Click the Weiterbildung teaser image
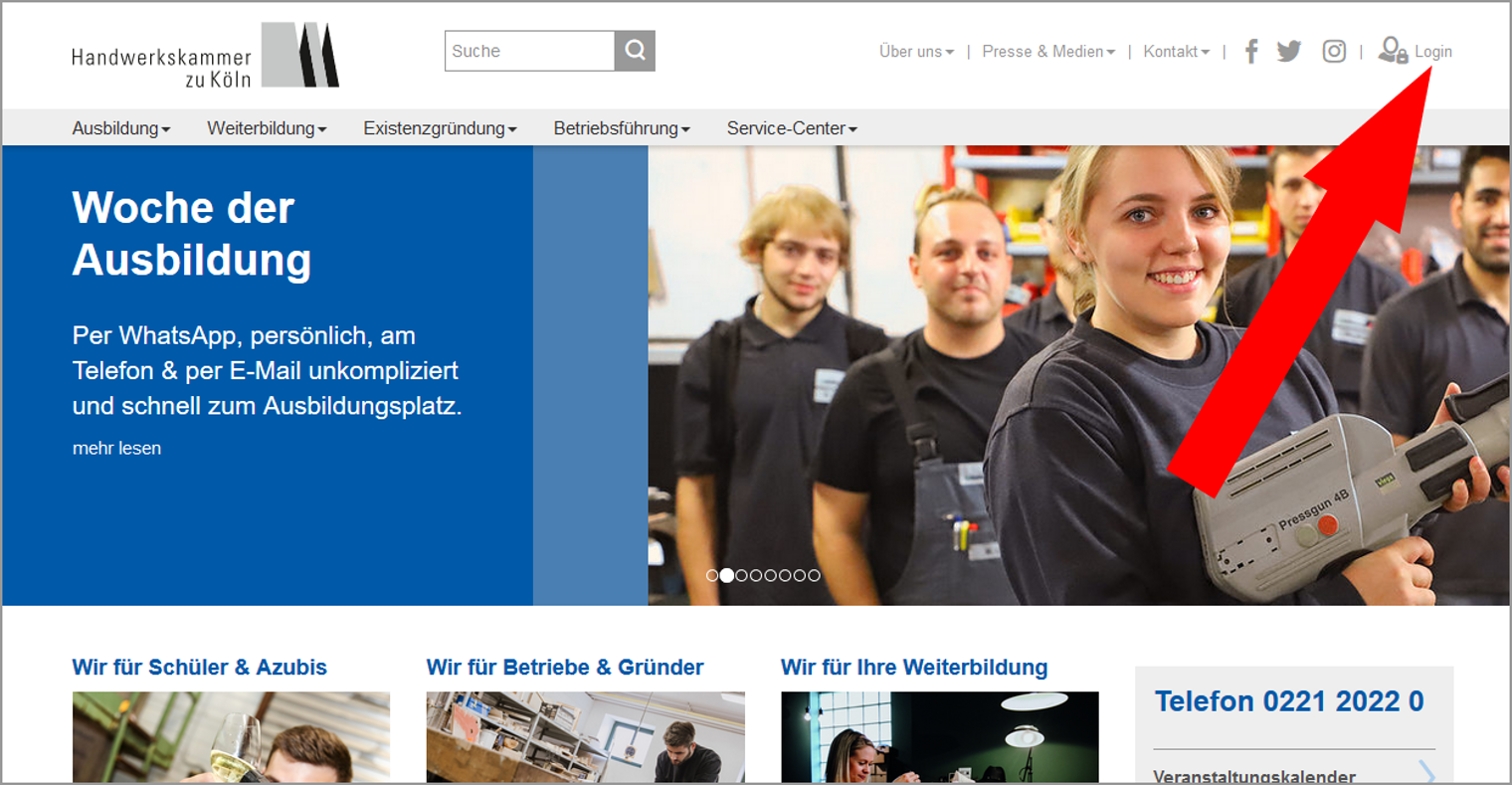 [x=940, y=737]
